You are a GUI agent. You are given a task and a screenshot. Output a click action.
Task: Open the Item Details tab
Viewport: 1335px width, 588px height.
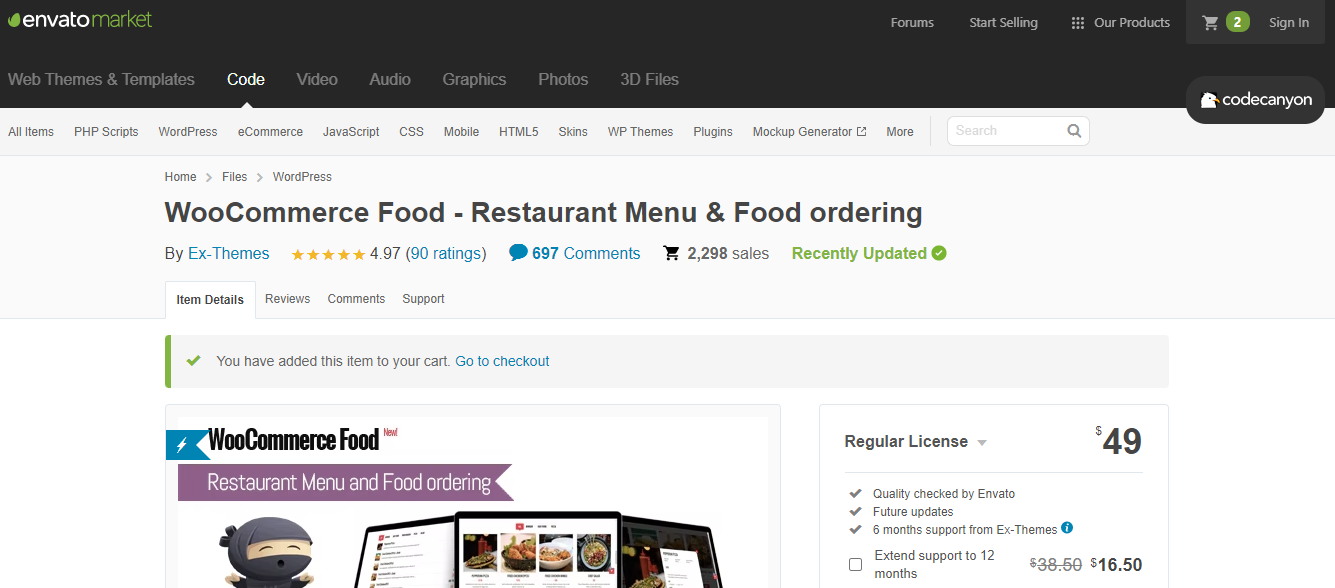pos(210,300)
